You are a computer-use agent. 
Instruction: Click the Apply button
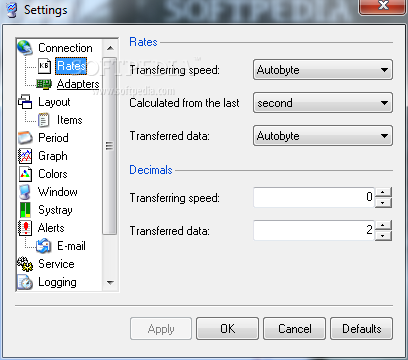[x=161, y=329]
